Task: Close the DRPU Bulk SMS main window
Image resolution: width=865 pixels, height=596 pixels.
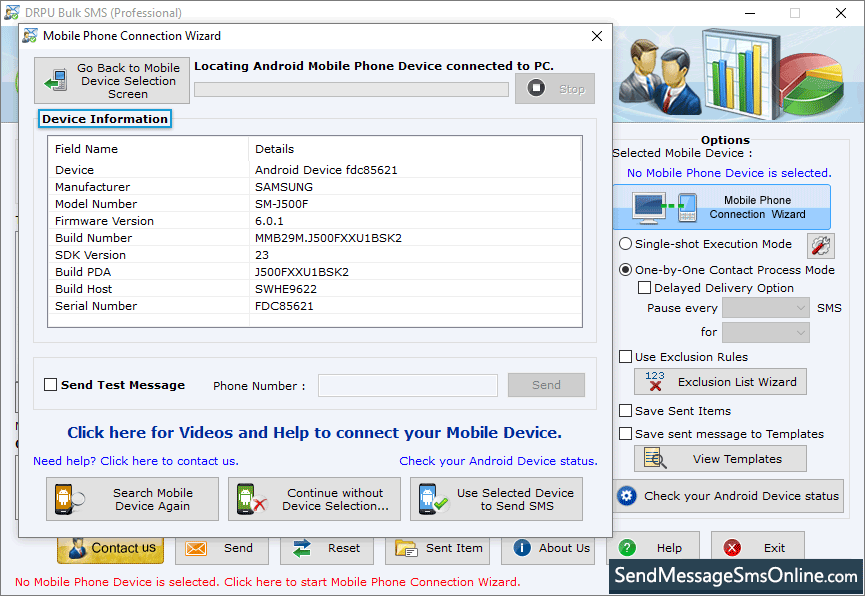Action: (x=841, y=13)
